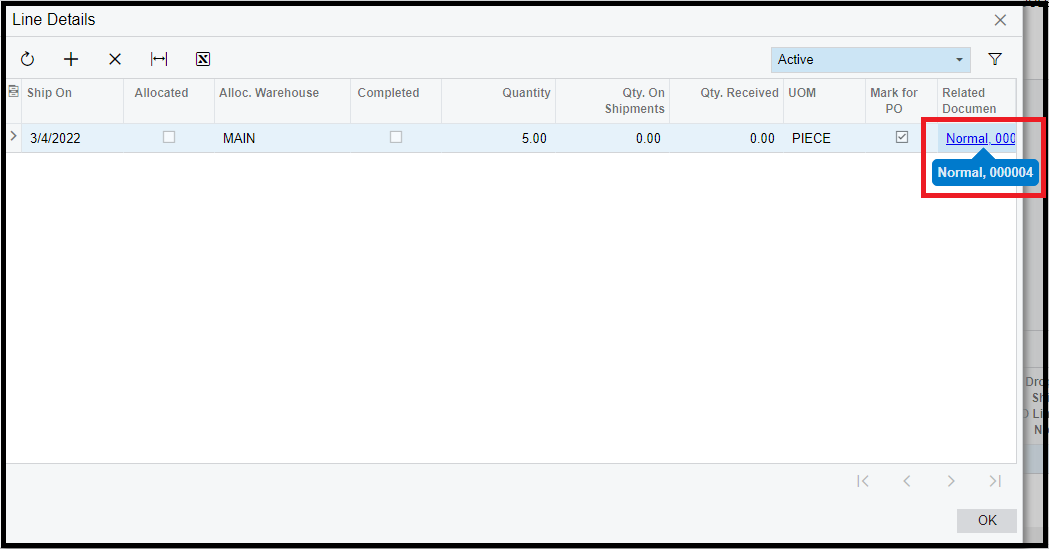Toggle the Completed checkbox in the row
This screenshot has width=1049, height=549.
coord(396,138)
